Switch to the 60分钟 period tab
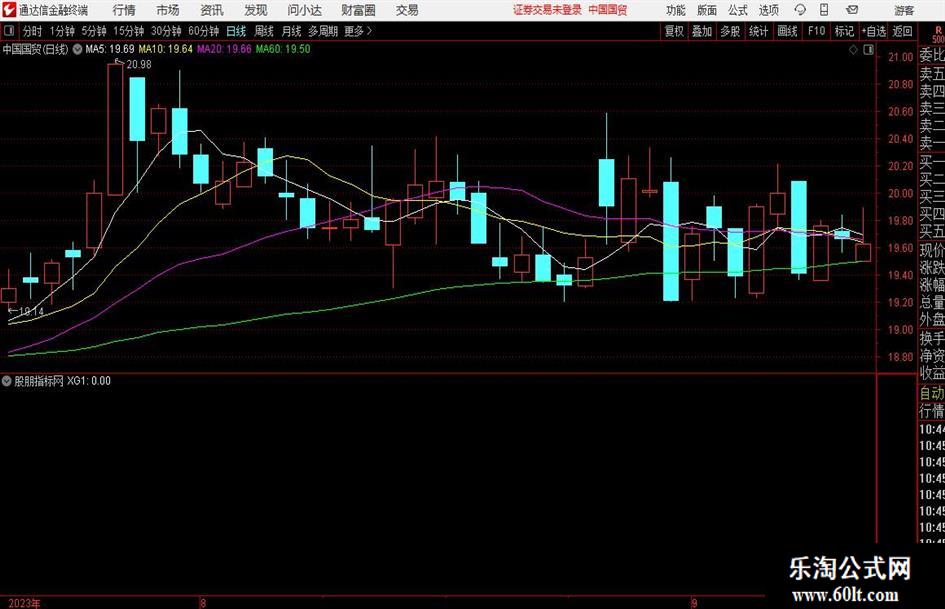The image size is (945, 609). (203, 31)
